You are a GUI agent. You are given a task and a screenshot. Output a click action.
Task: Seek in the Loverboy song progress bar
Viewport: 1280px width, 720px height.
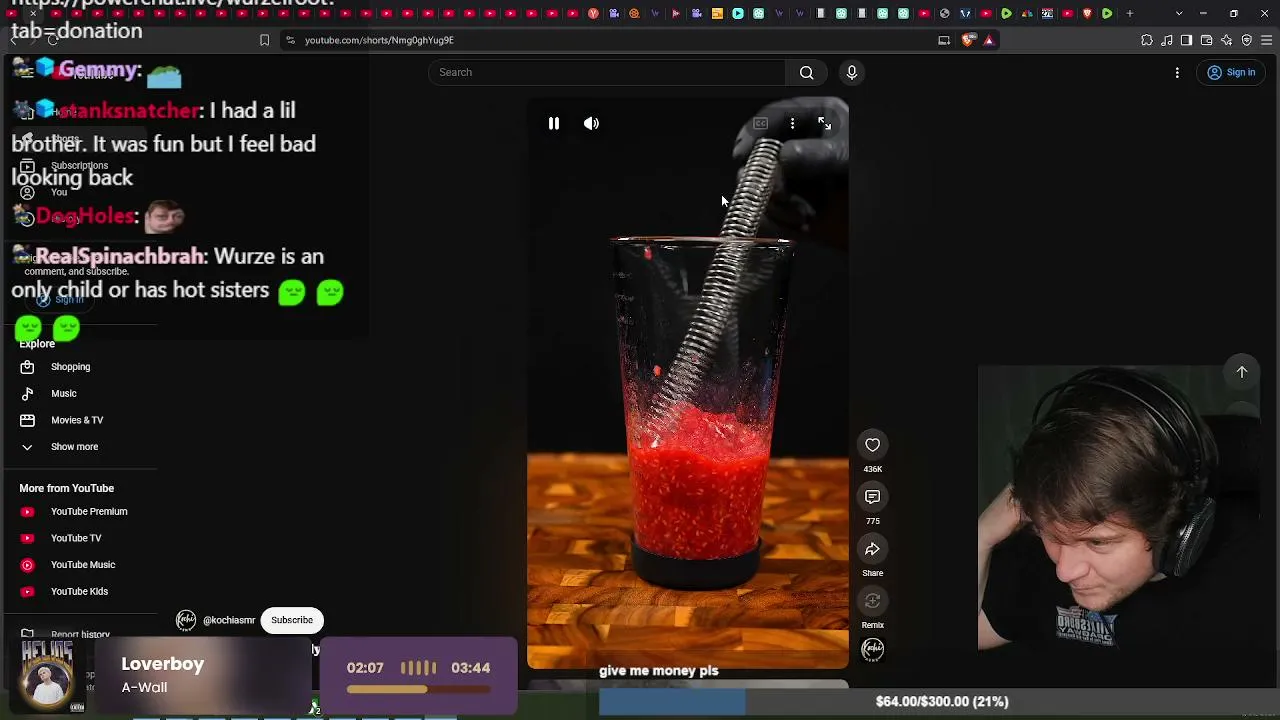(418, 689)
